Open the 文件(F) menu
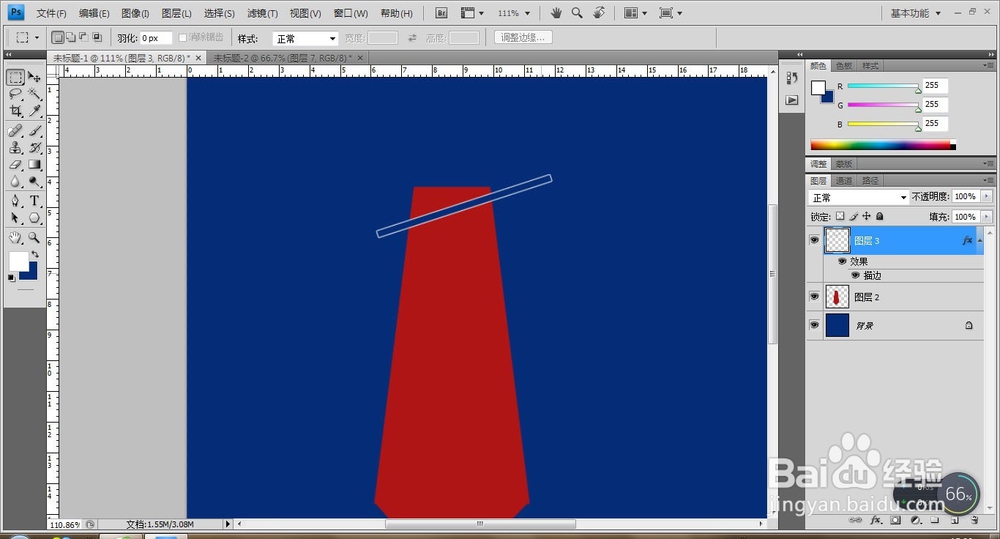 (x=51, y=13)
